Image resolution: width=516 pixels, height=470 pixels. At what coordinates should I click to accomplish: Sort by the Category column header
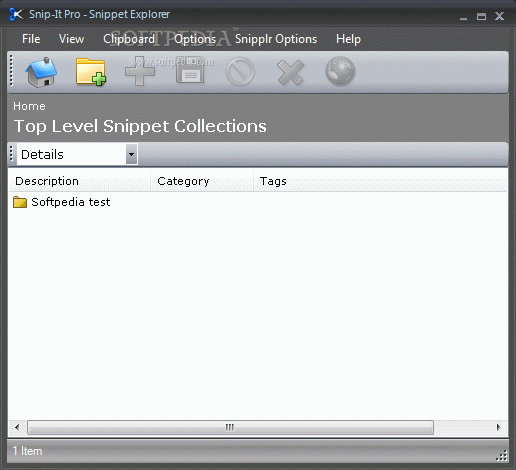tap(202, 181)
